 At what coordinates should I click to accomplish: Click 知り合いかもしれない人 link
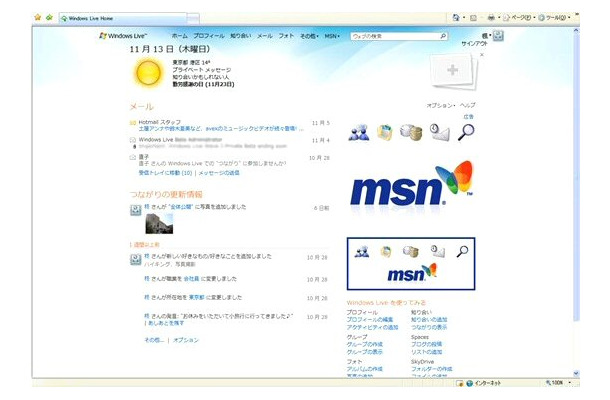pyautogui.click(x=201, y=77)
